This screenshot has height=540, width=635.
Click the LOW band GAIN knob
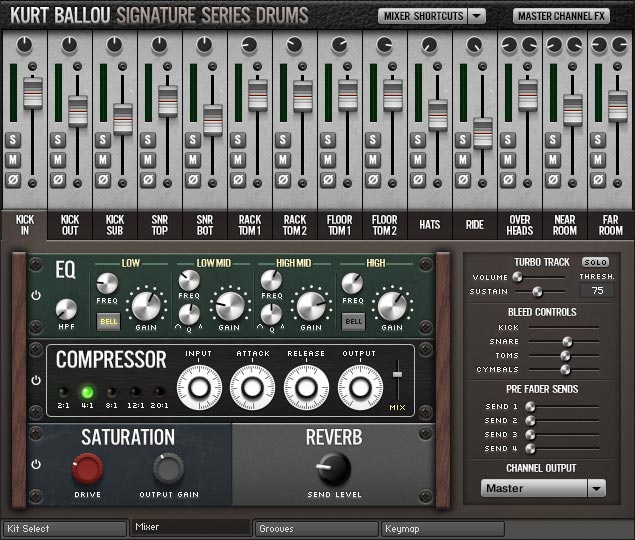point(146,306)
